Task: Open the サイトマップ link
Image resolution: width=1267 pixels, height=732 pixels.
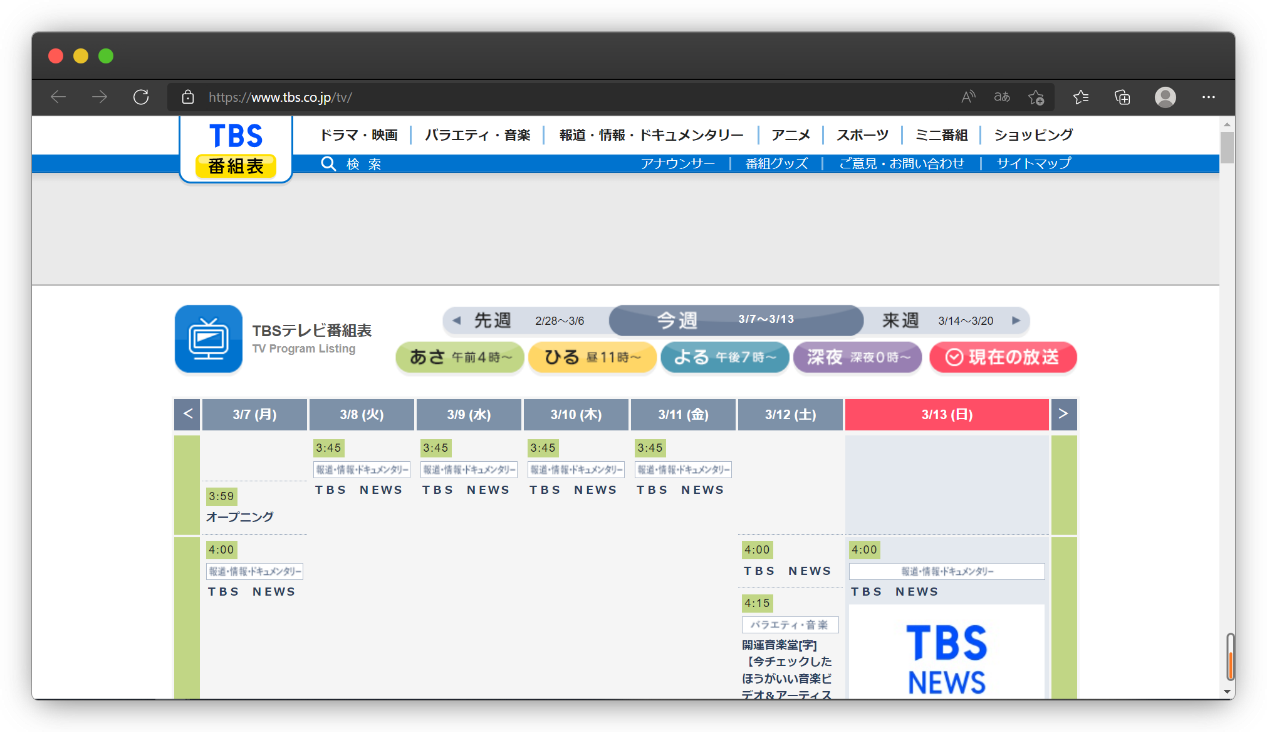Action: 1033,164
